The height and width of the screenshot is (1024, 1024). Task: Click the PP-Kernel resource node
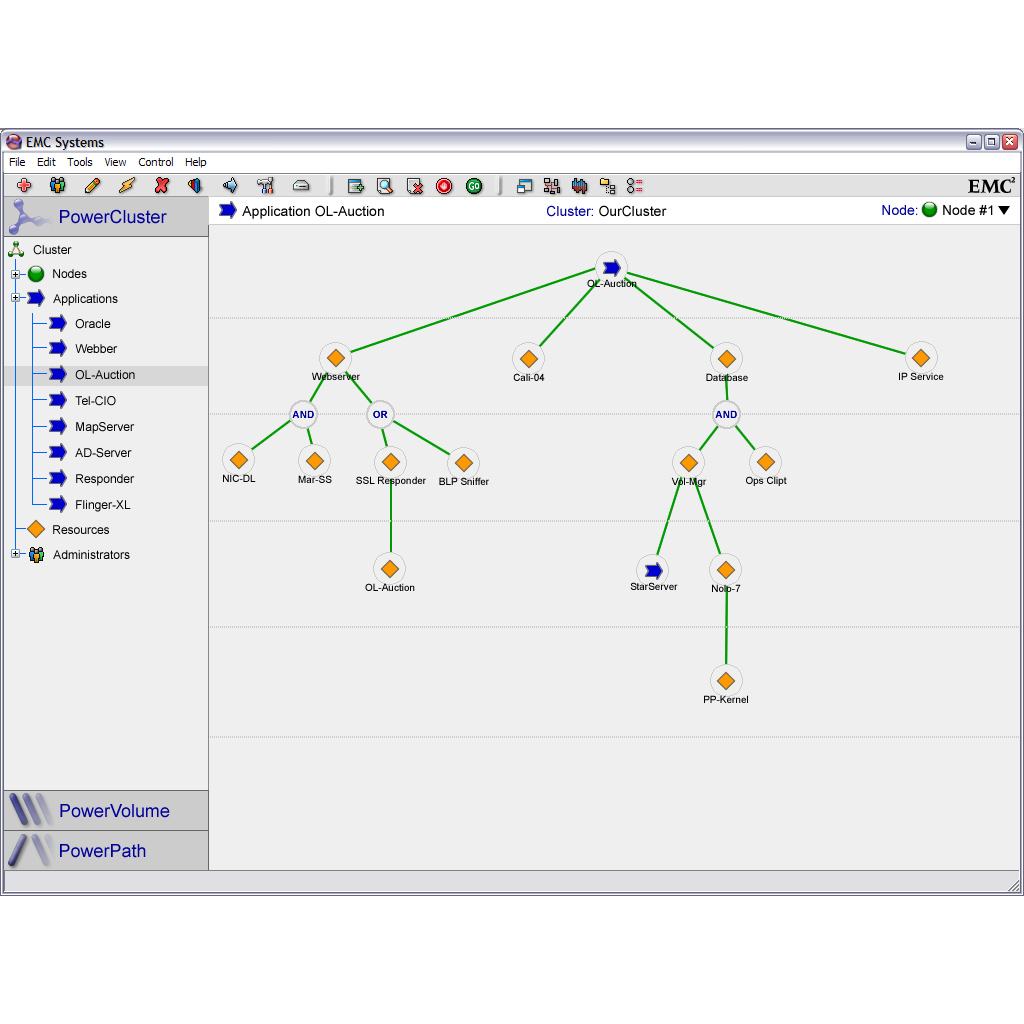726,680
